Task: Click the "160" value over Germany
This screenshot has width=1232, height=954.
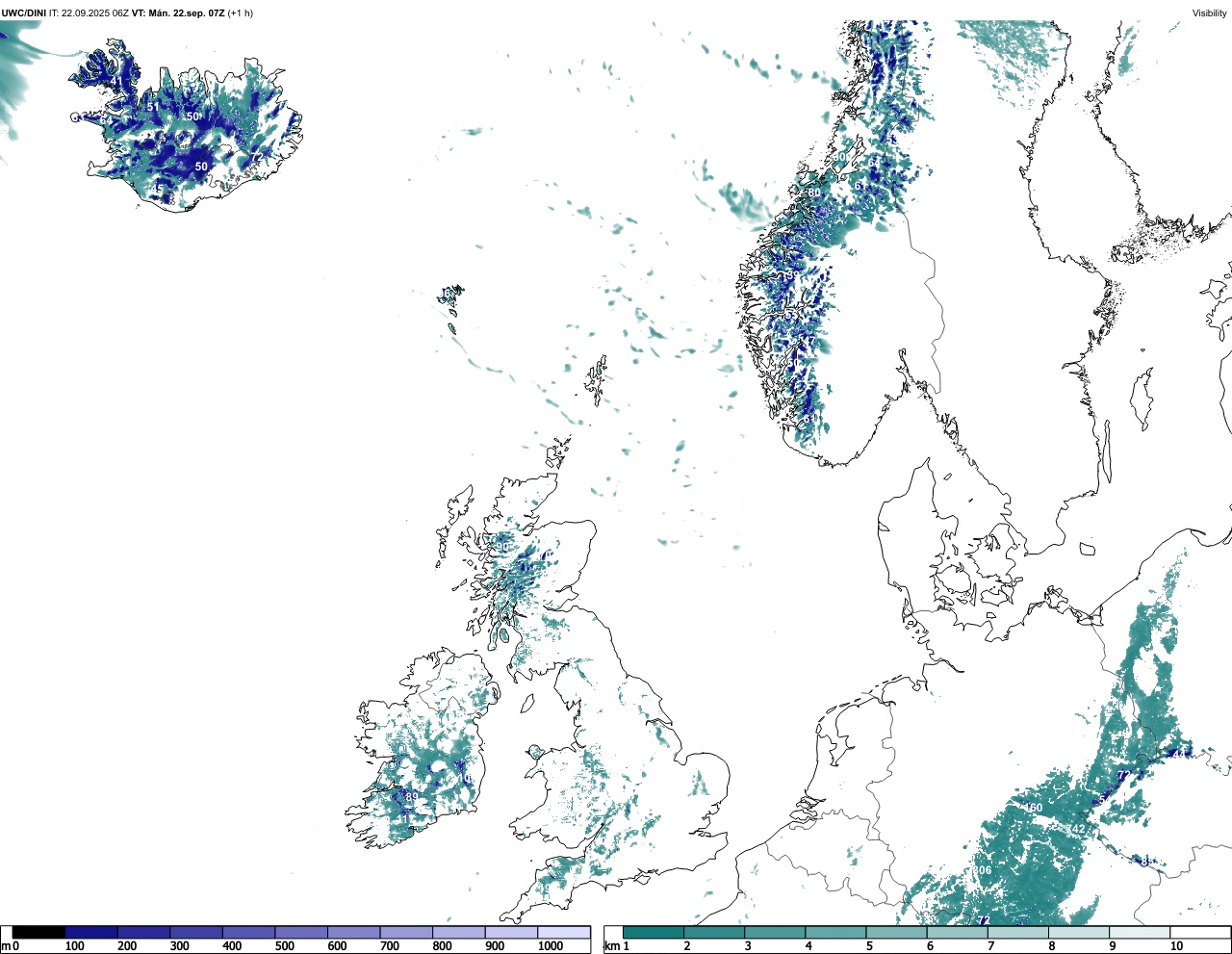Action: click(x=1034, y=808)
